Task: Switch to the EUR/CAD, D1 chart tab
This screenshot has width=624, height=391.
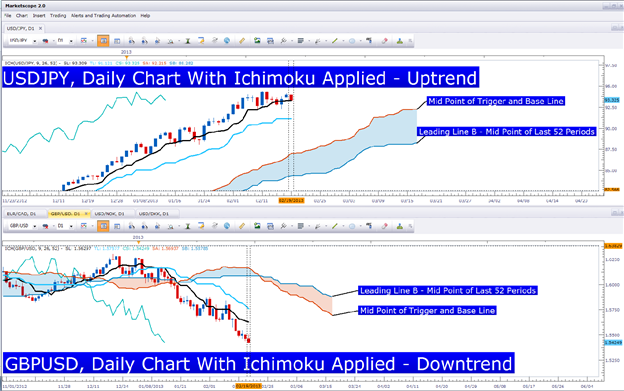Action: (x=21, y=214)
